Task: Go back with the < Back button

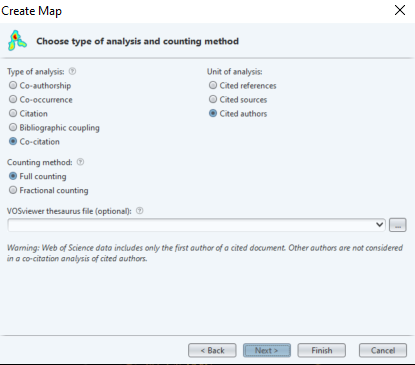Action: (x=212, y=350)
